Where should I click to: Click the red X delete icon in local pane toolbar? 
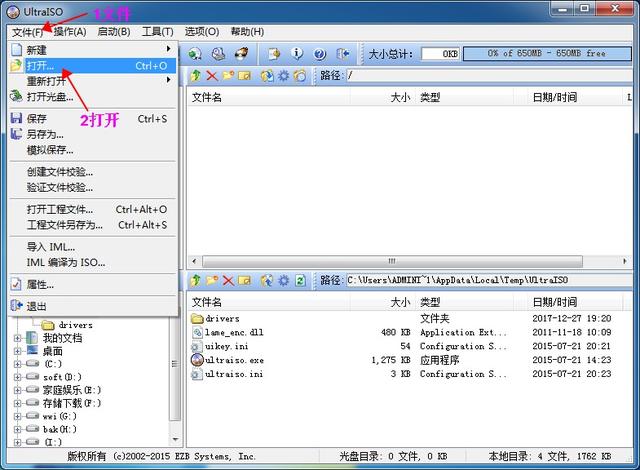pos(228,280)
